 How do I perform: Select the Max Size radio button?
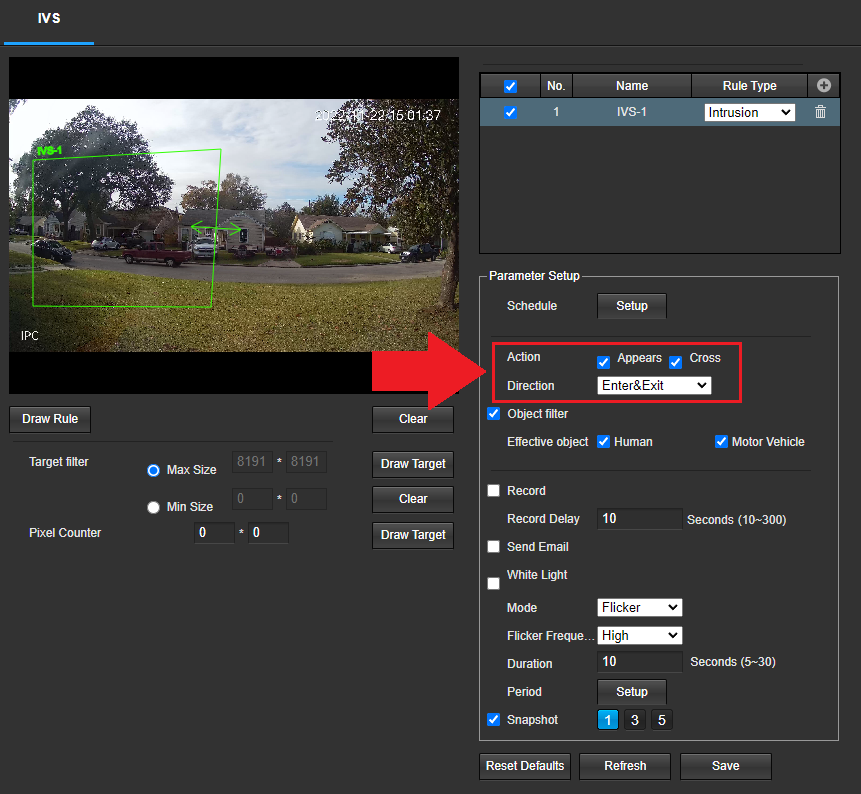tap(153, 471)
